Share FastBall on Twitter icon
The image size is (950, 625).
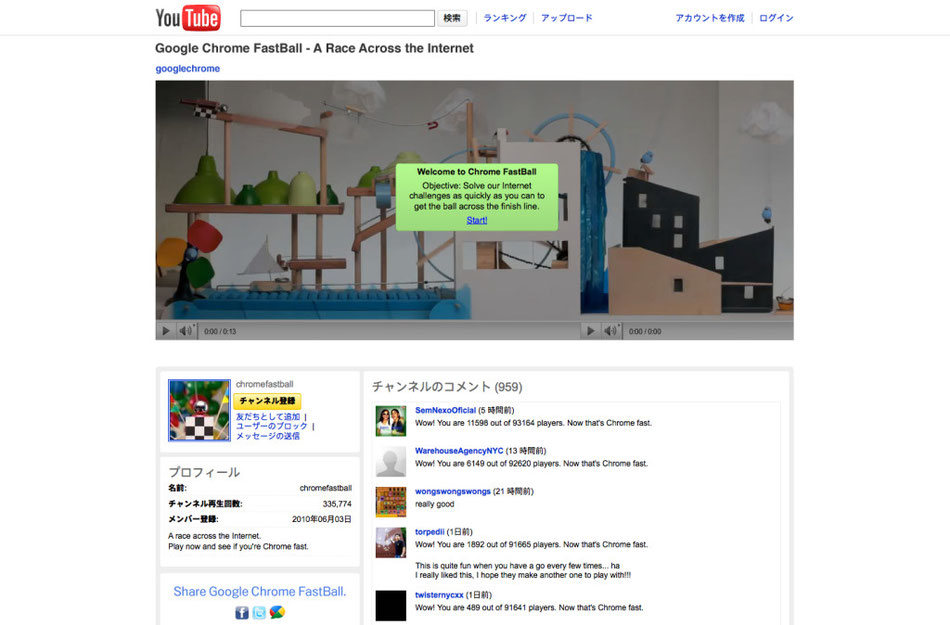click(259, 612)
